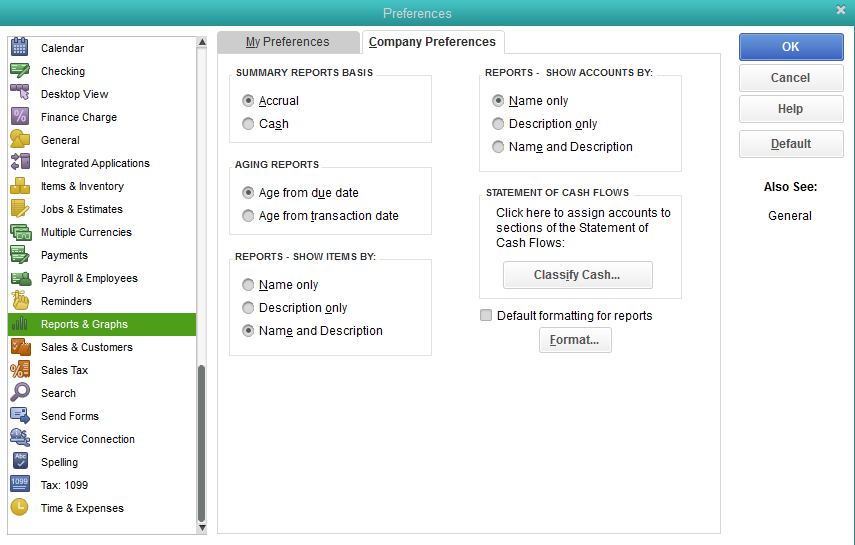Viewport: 855px width, 545px height.
Task: Select the Send Forms icon
Action: [x=20, y=416]
